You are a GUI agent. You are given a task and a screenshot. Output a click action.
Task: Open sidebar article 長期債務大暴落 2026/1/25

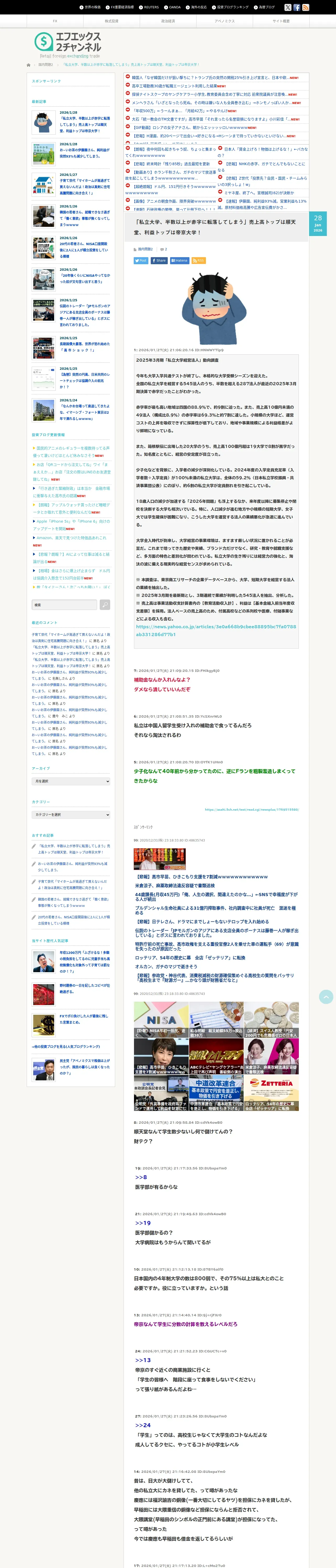click(x=85, y=347)
